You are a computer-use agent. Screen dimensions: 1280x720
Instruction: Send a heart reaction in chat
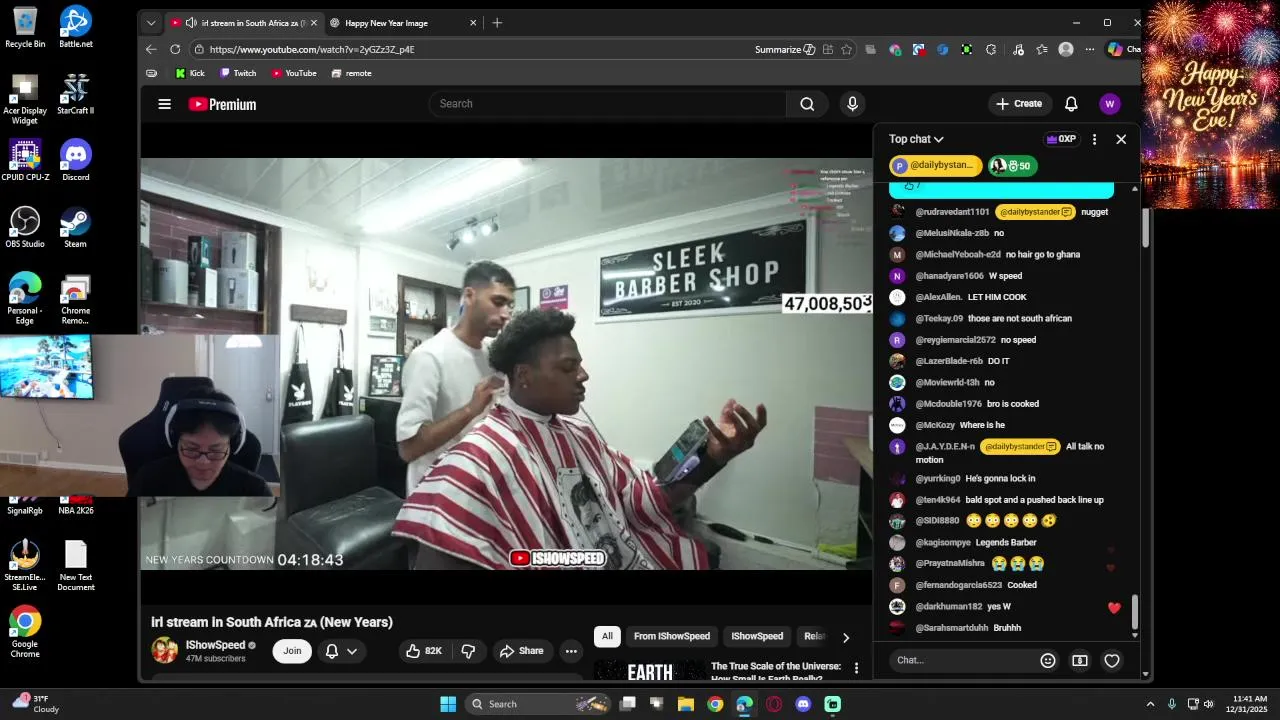1112,660
